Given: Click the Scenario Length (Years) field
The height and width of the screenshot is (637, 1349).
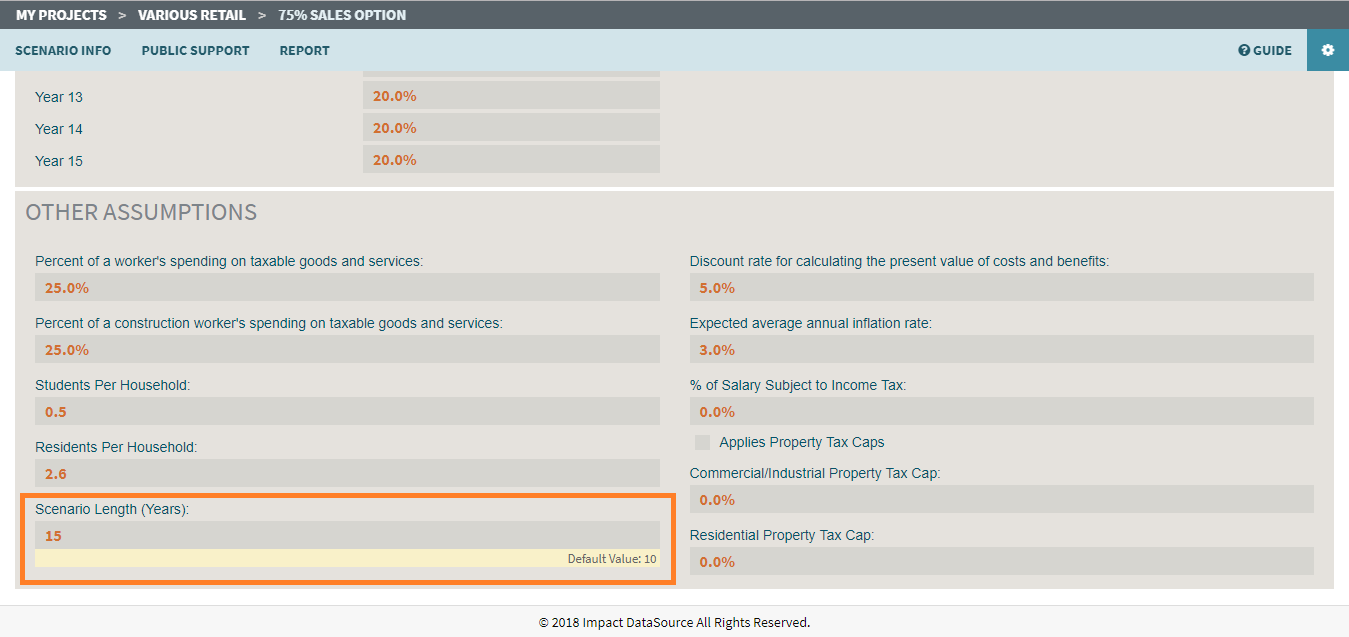Looking at the screenshot, I should 347,535.
